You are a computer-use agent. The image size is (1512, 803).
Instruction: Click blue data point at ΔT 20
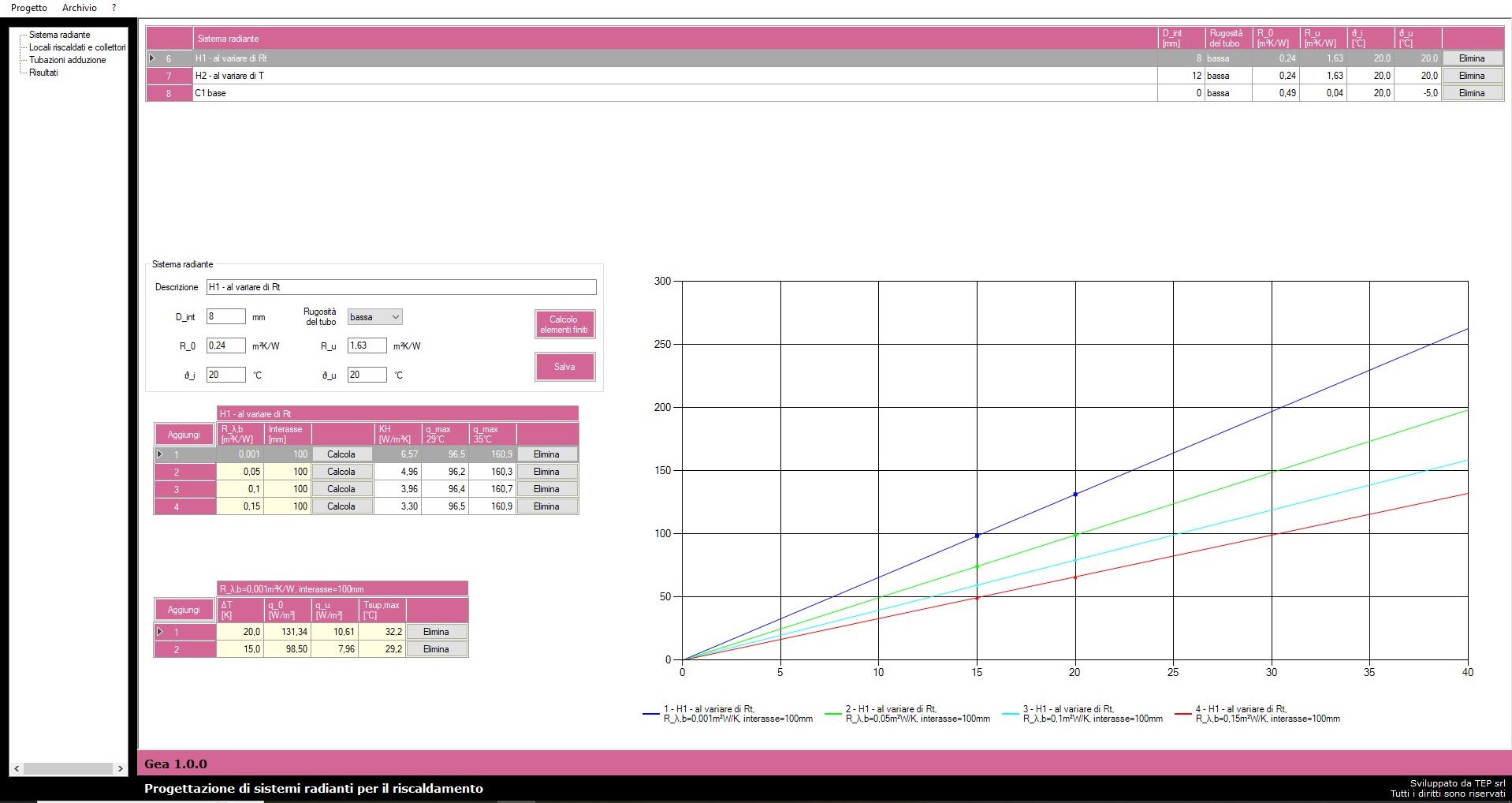pos(1075,495)
